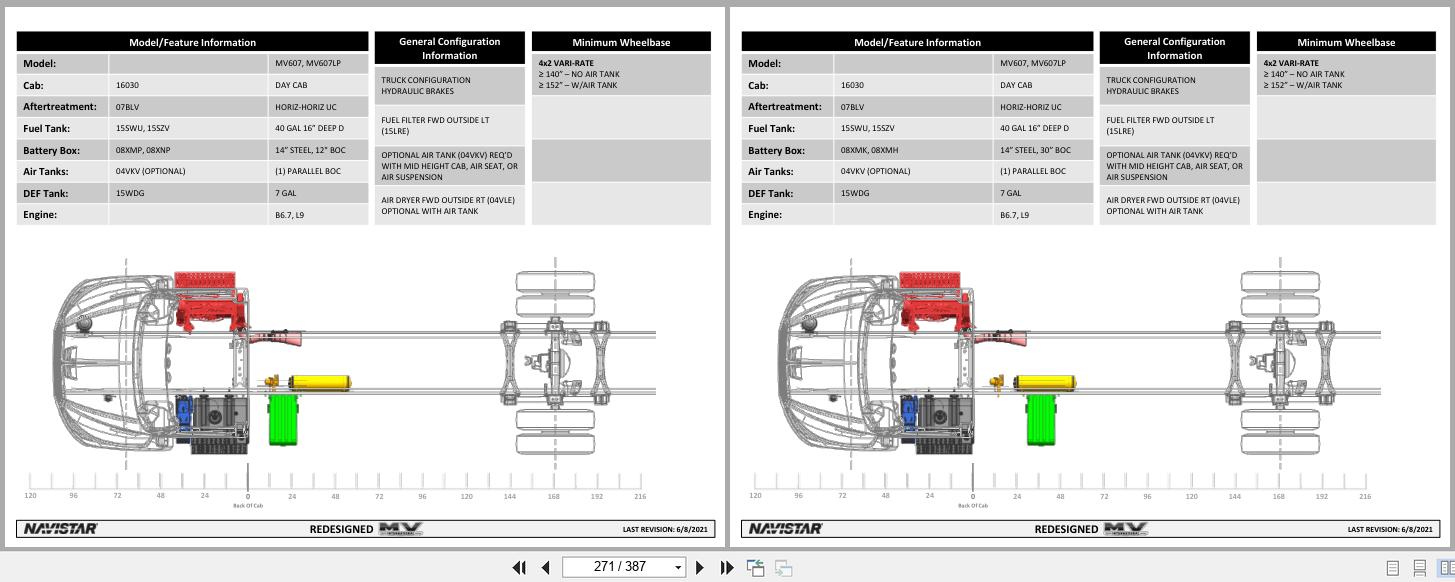Viewport: 1455px width, 582px height.
Task: Click the previous view navigation icon
Action: point(756,568)
